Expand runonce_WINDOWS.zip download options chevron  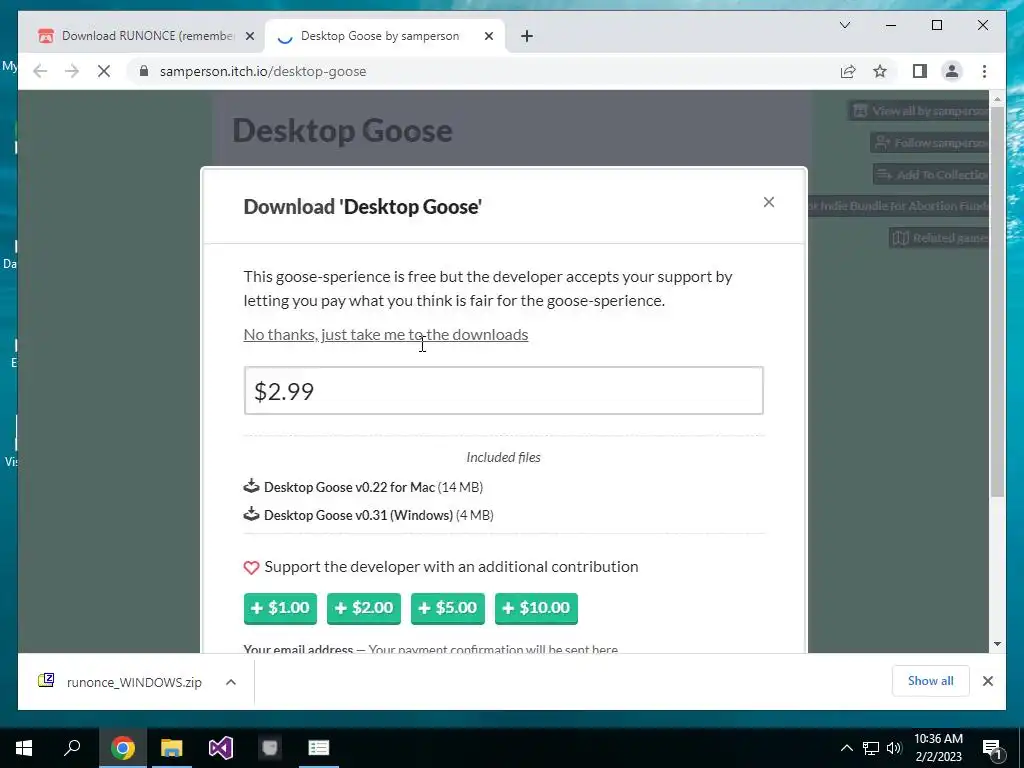(x=231, y=682)
